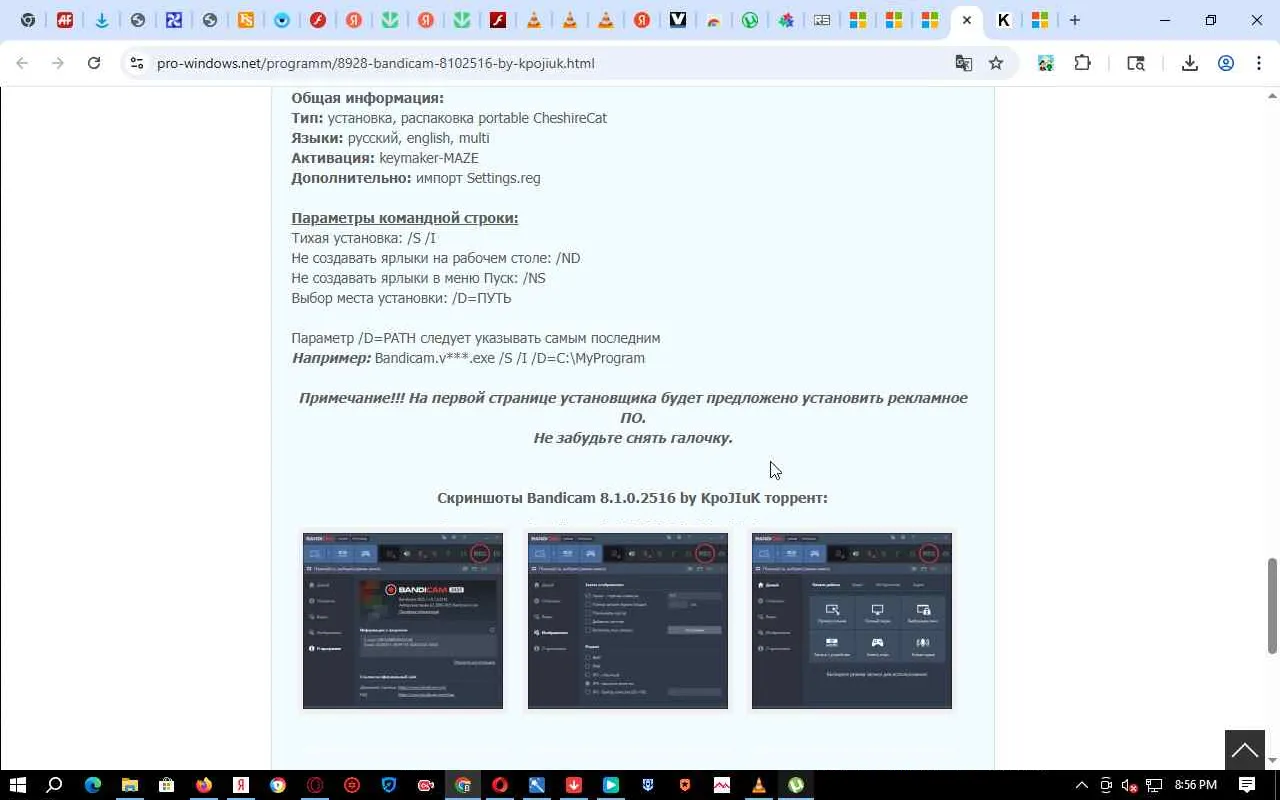Open the Windows notification center
The width and height of the screenshot is (1280, 800).
click(x=1247, y=785)
